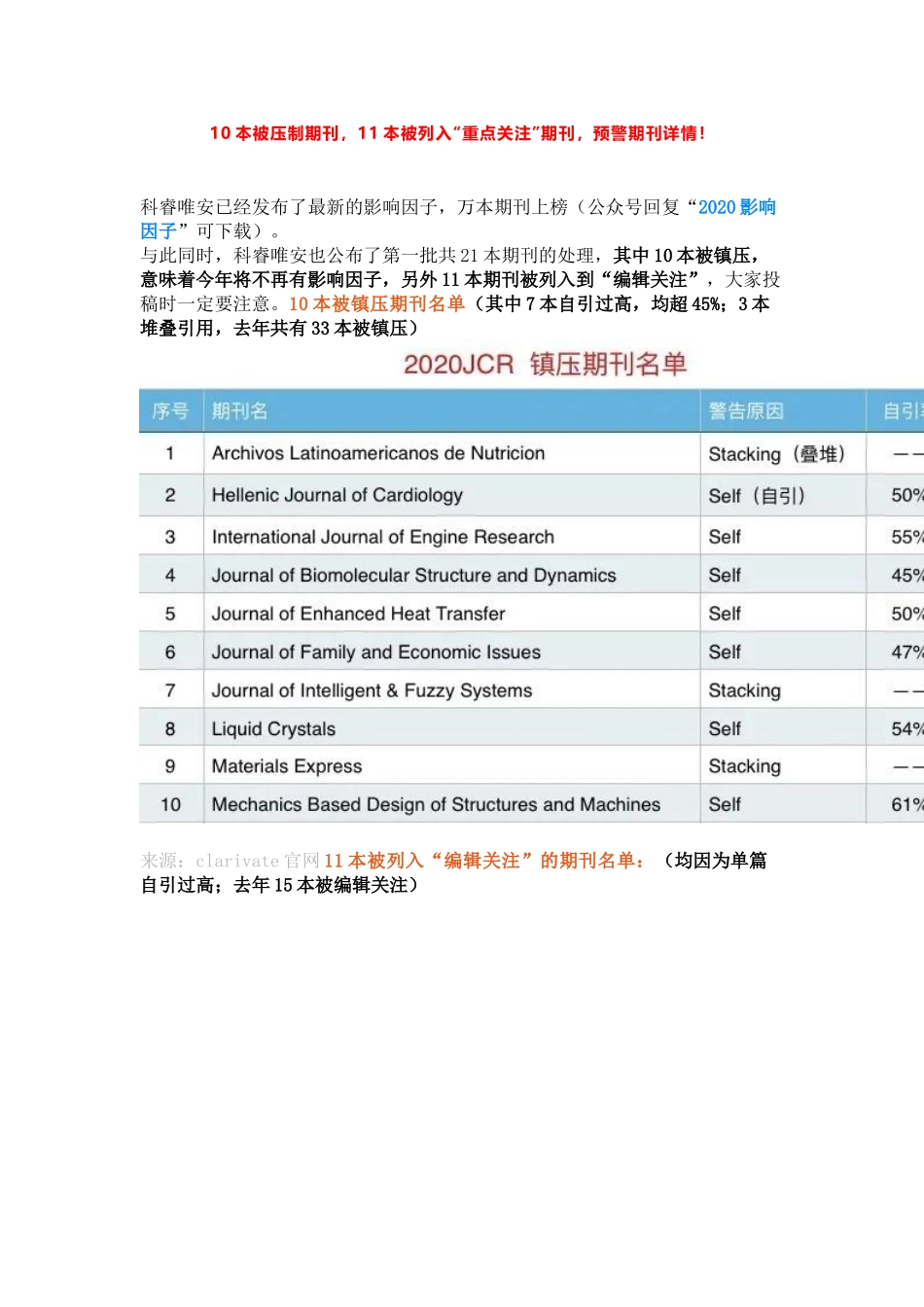
Task: Click the orange "10本被镇压期刊名单" text
Action: tap(376, 304)
